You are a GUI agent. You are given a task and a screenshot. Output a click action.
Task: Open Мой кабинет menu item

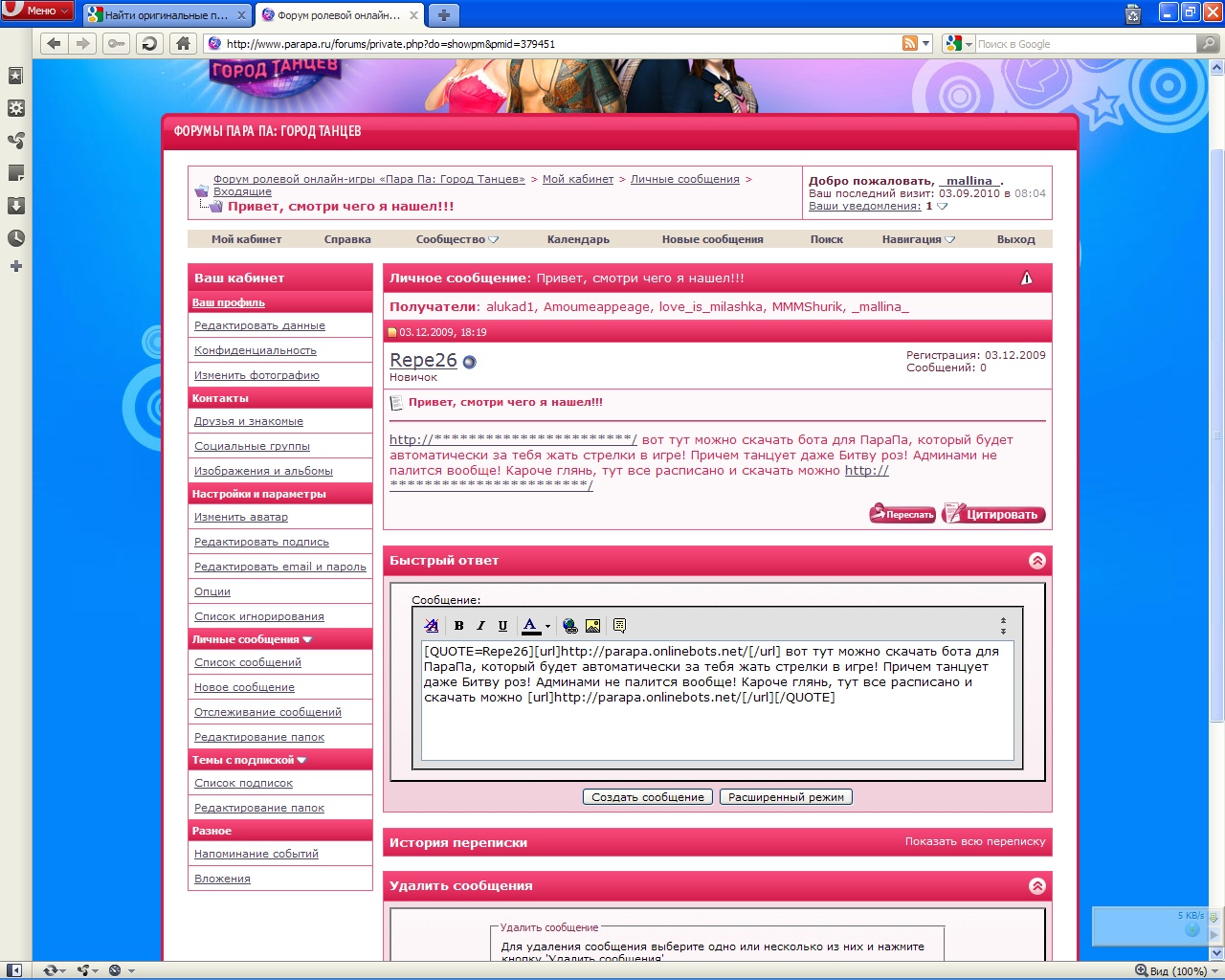coord(246,239)
